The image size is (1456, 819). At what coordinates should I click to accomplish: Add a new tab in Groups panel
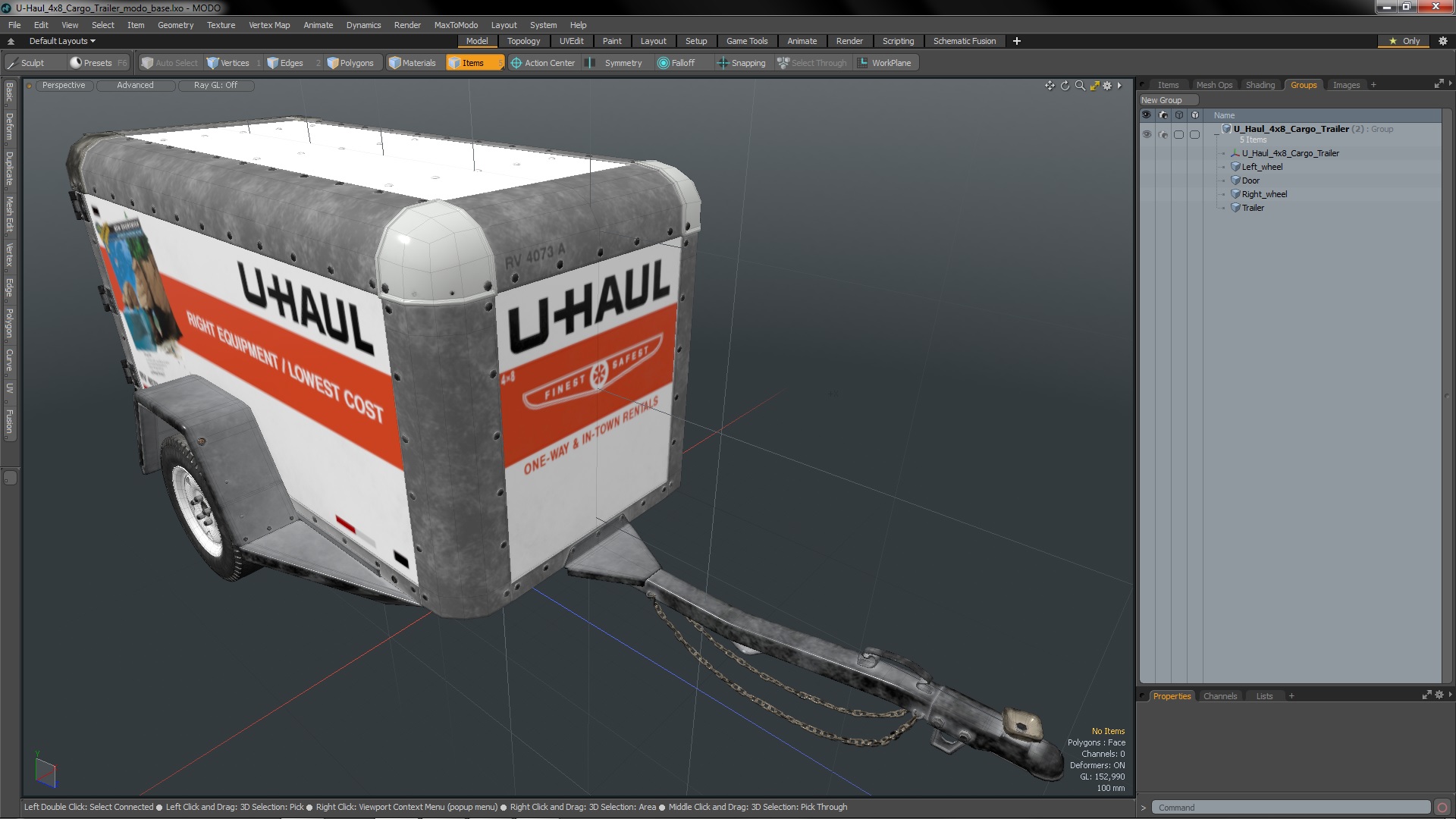[x=1373, y=85]
